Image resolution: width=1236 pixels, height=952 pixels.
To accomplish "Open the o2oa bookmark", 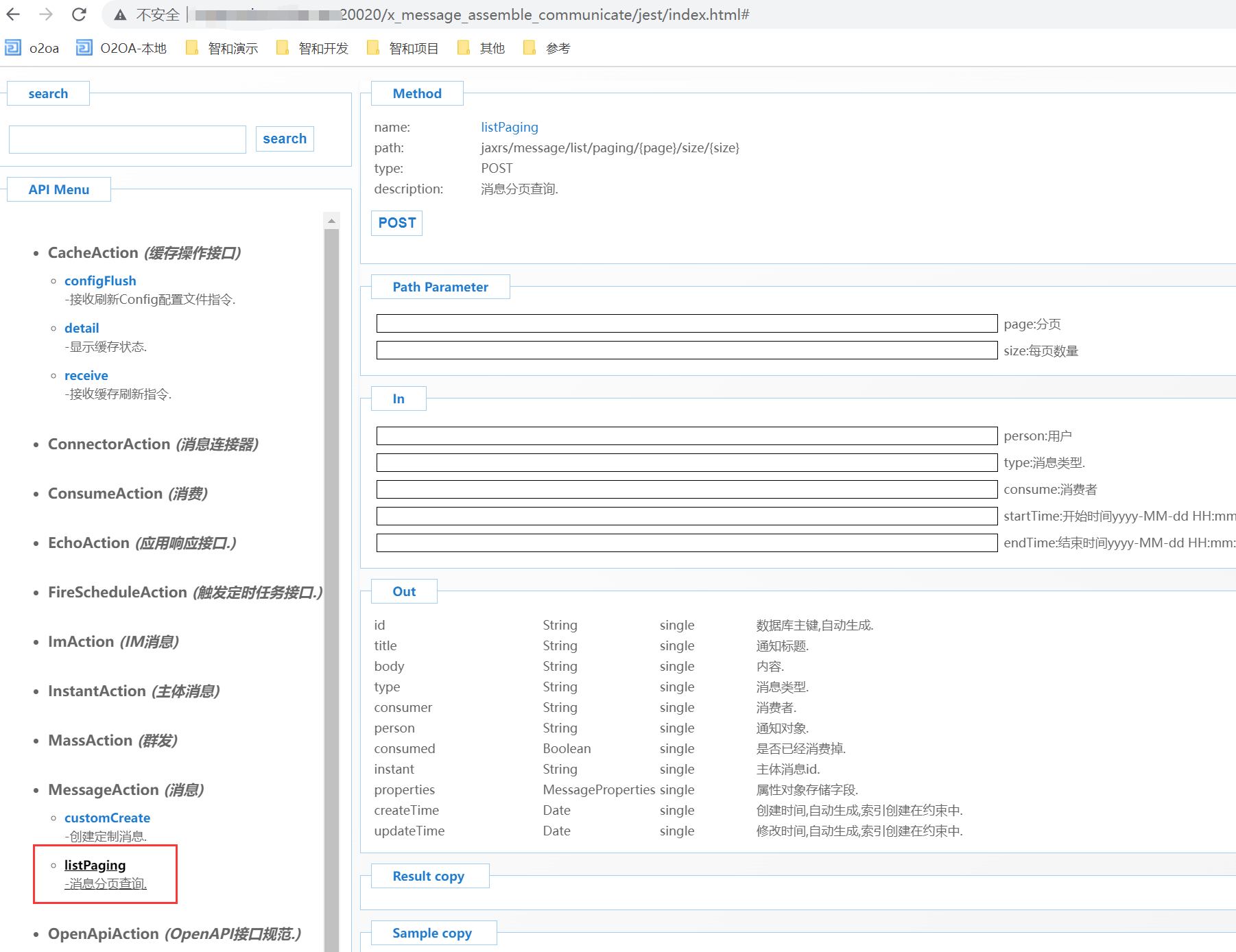I will 32,48.
